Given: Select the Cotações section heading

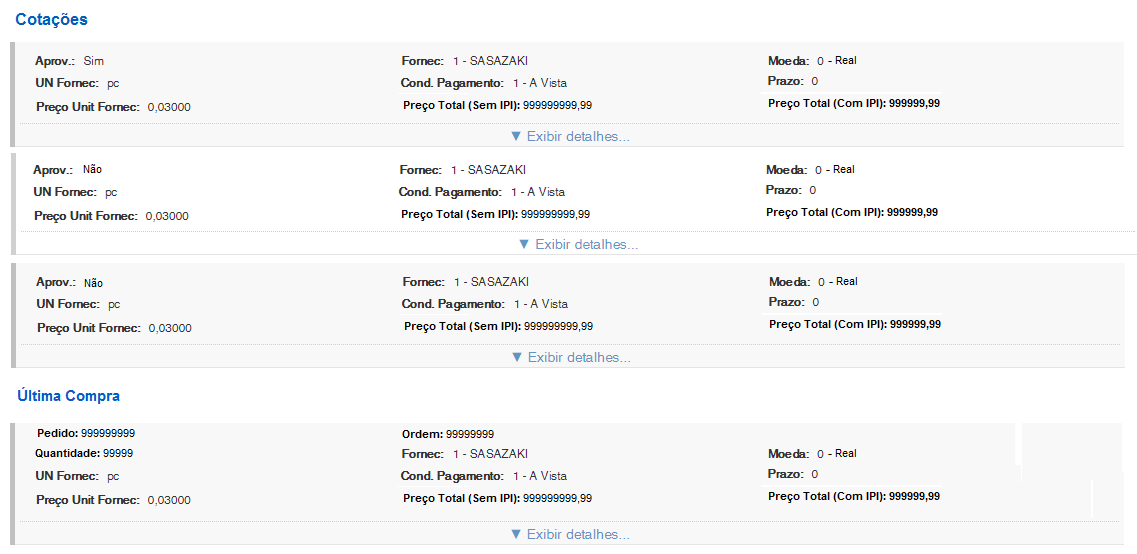Looking at the screenshot, I should pyautogui.click(x=51, y=19).
